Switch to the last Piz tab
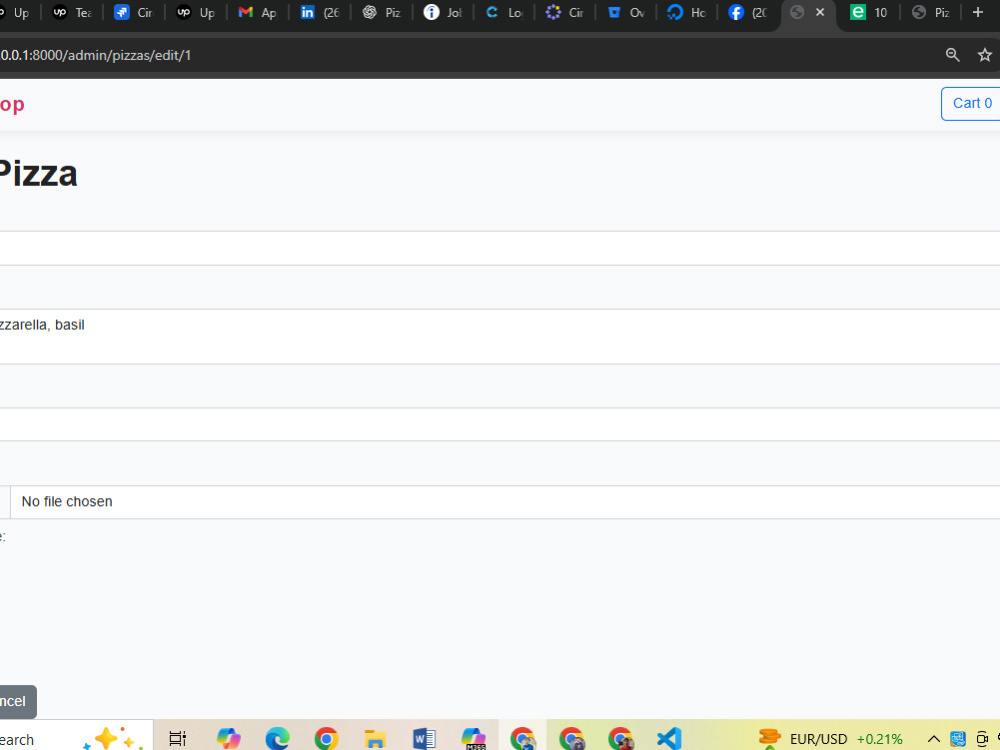1000x750 pixels. click(x=931, y=12)
